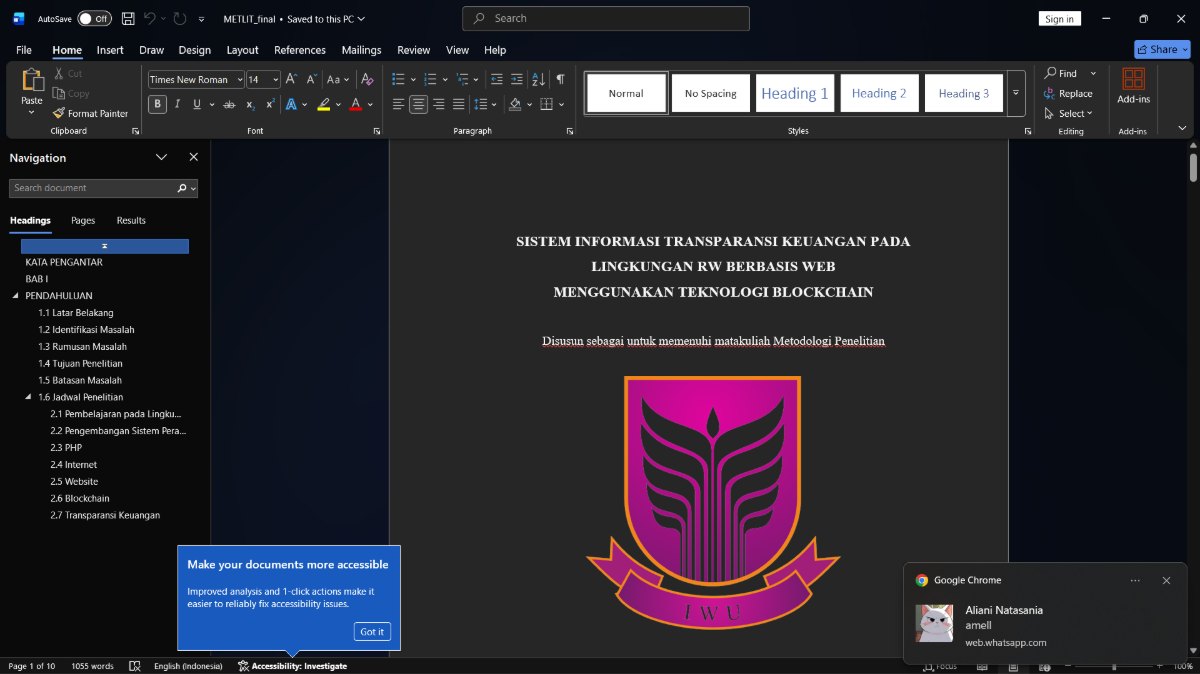Click the text highlight color swatch
The height and width of the screenshot is (674, 1200).
click(x=323, y=104)
